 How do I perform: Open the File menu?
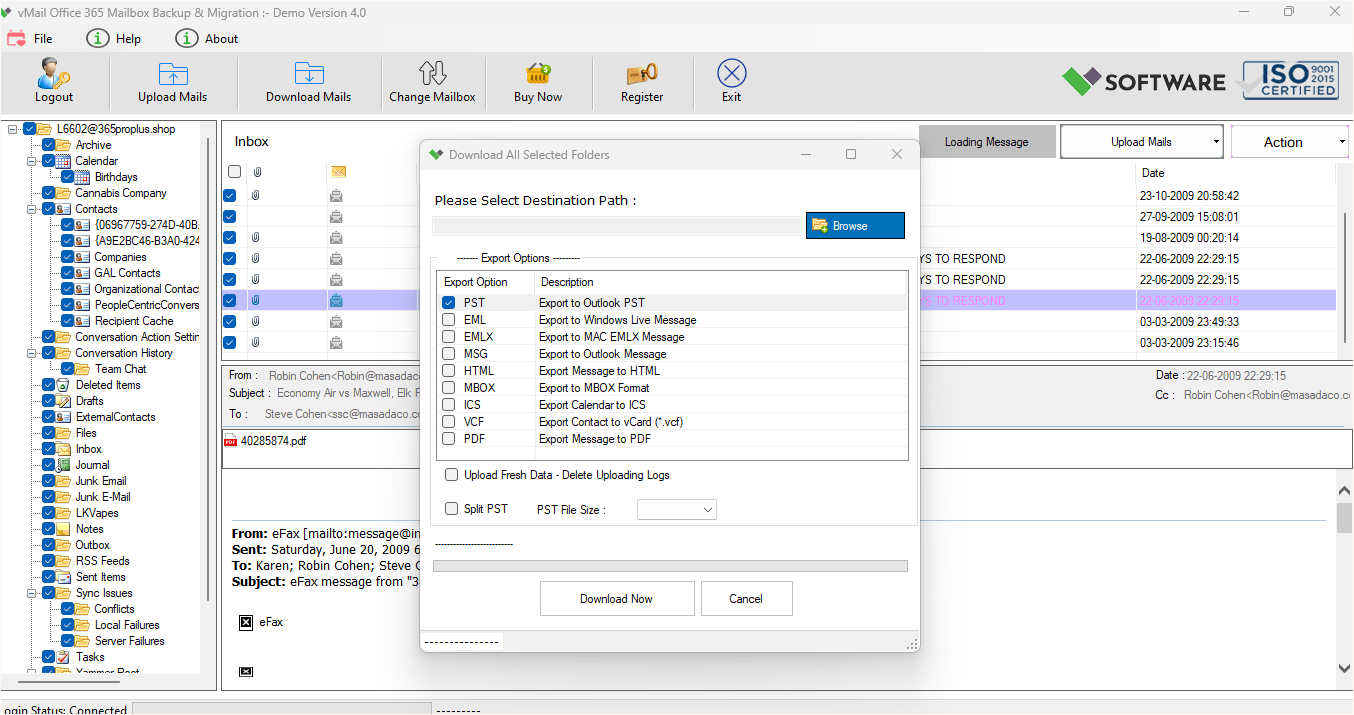click(x=43, y=39)
